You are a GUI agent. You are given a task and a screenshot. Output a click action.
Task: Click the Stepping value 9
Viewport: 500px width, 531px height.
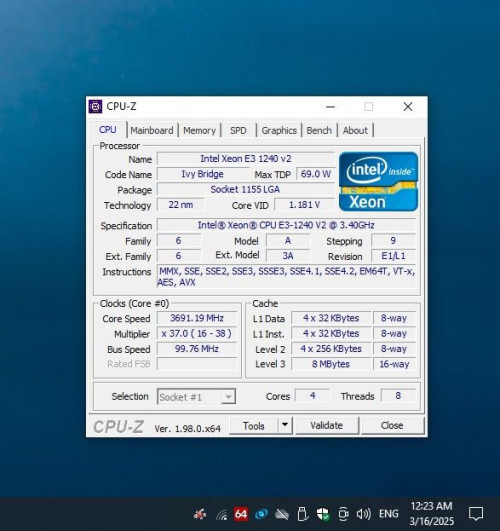coord(393,240)
